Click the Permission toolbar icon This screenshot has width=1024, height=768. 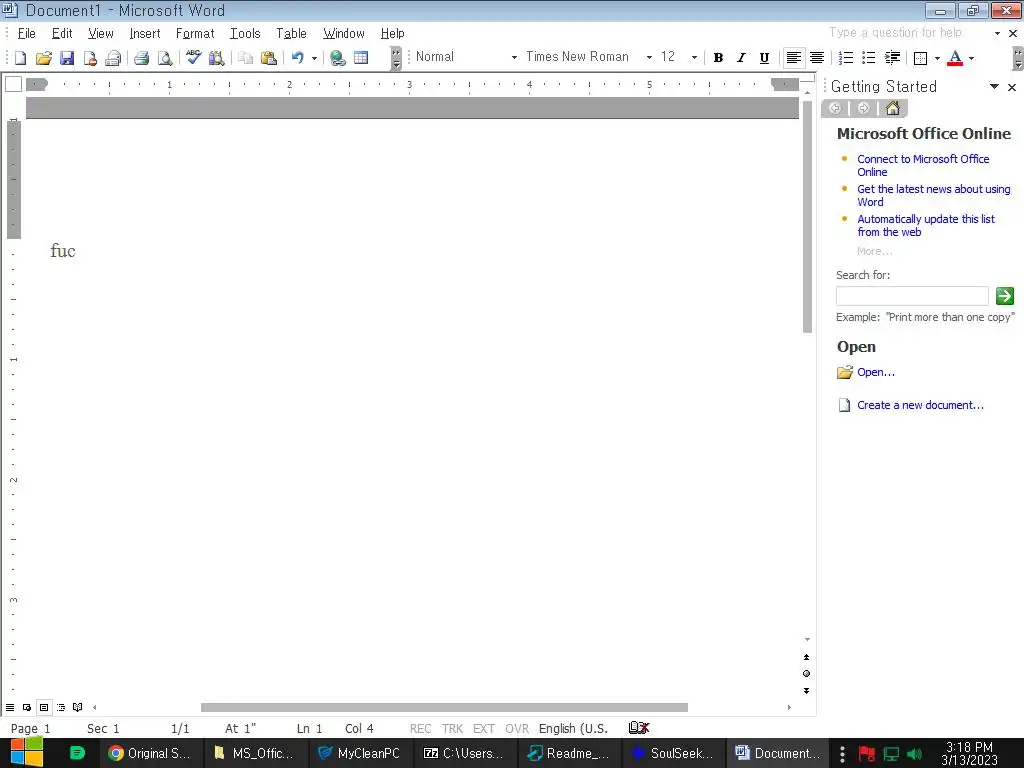(x=90, y=58)
